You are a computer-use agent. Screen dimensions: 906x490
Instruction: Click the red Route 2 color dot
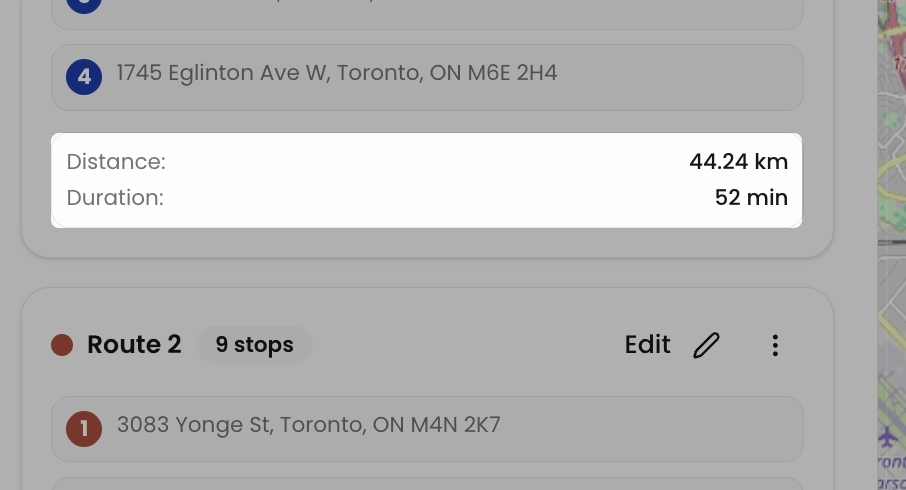point(63,345)
